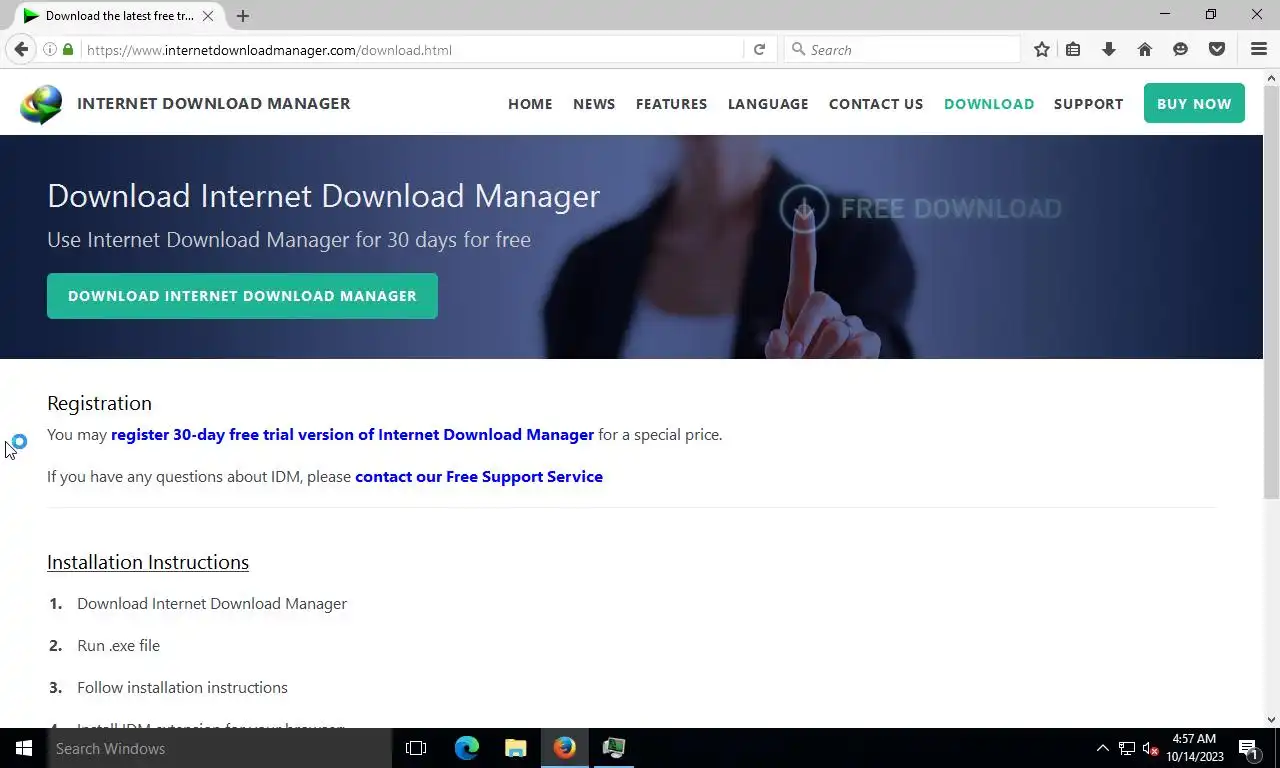
Task: Show hidden system tray icons
Action: pyautogui.click(x=1102, y=748)
